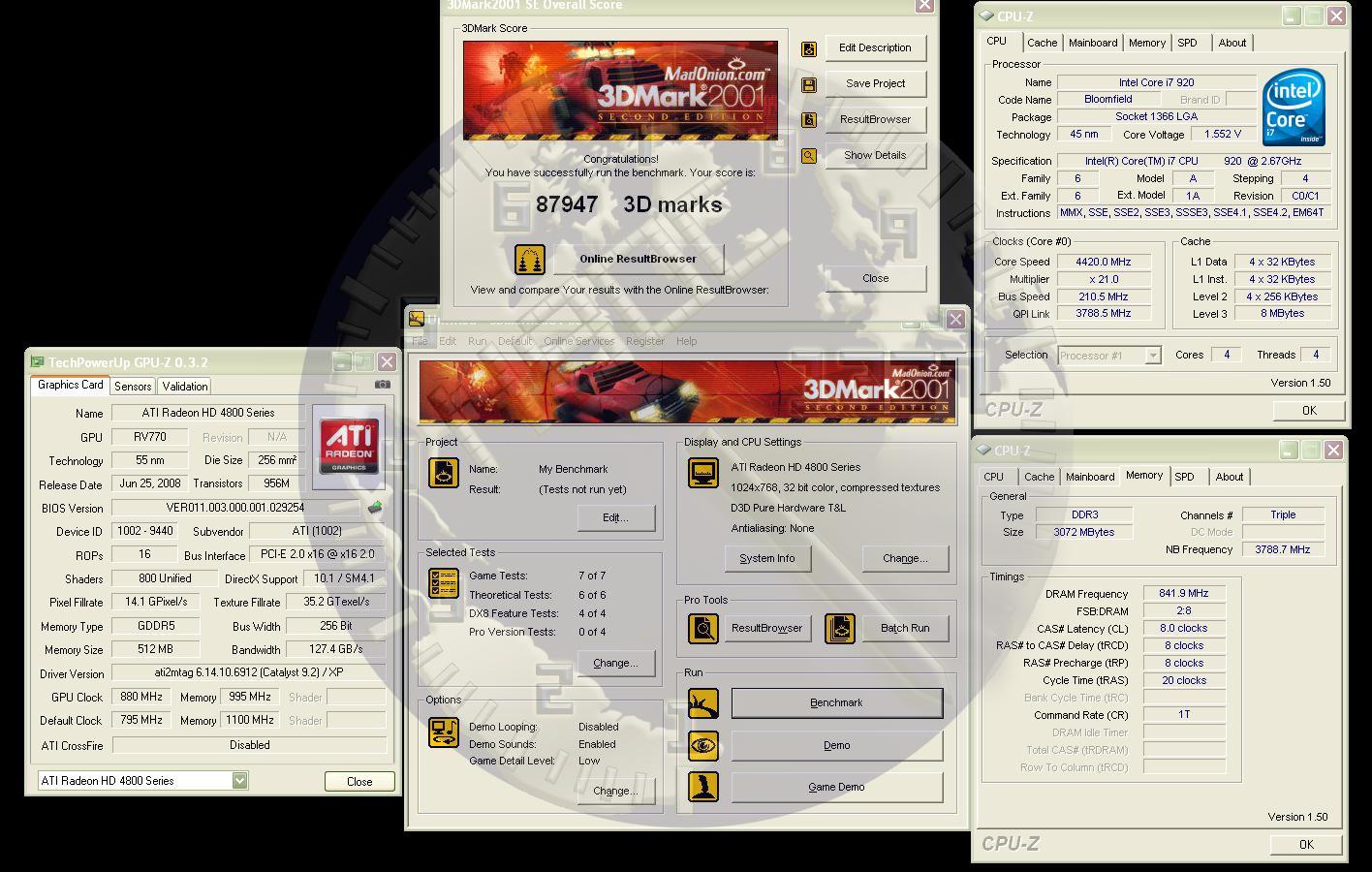Click the GPU-Z Driver Version field
Screen dimensions: 1372x872
click(249, 672)
